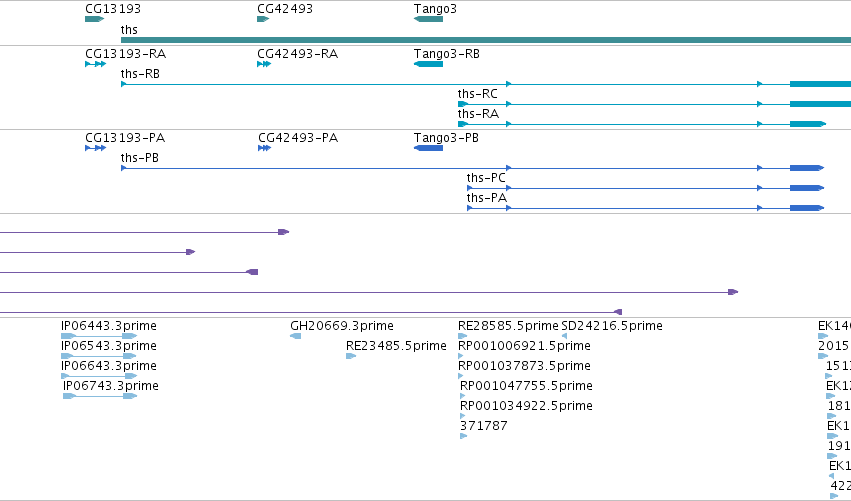
Task: Select the ths-RC transcript label
Action: click(478, 94)
